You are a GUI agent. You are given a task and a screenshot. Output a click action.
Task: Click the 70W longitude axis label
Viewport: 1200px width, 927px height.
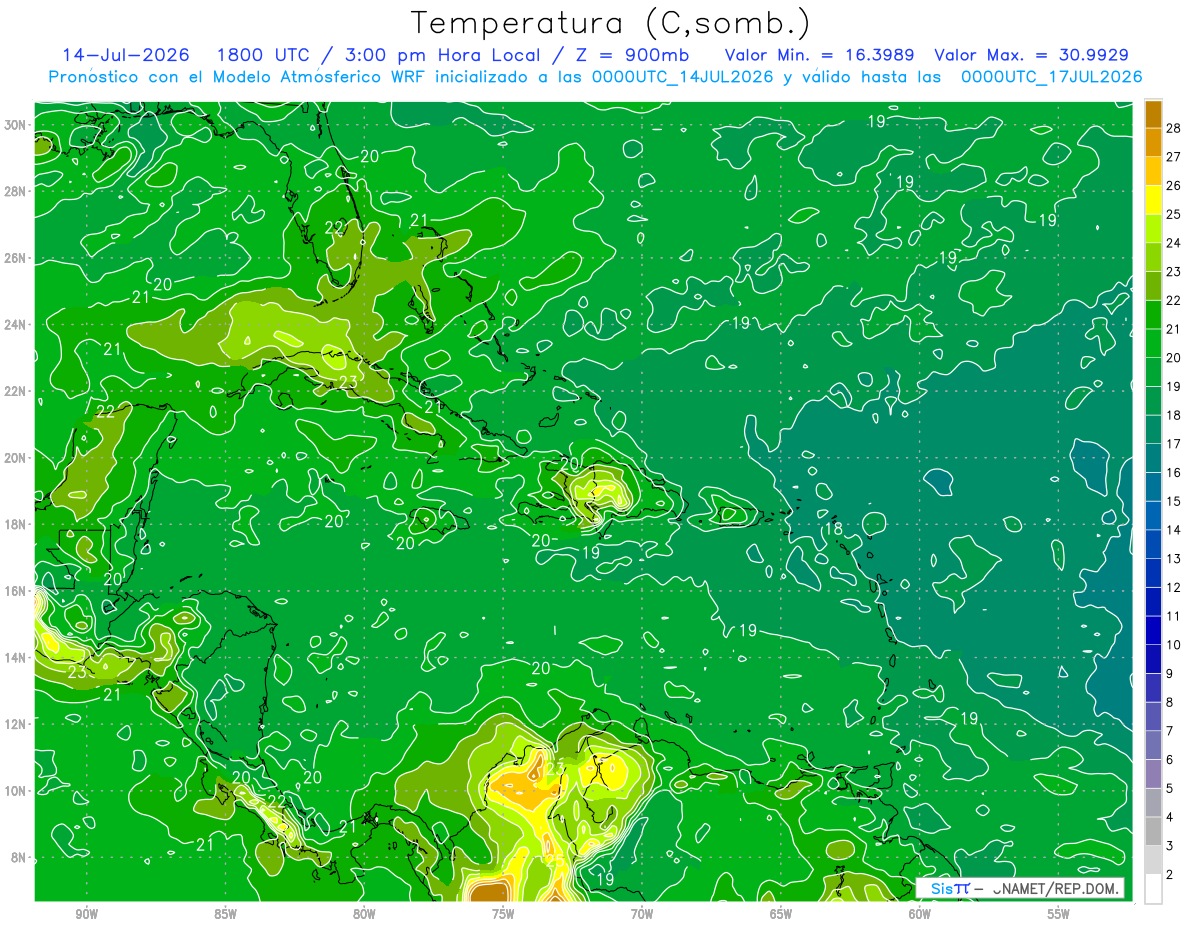[x=642, y=914]
